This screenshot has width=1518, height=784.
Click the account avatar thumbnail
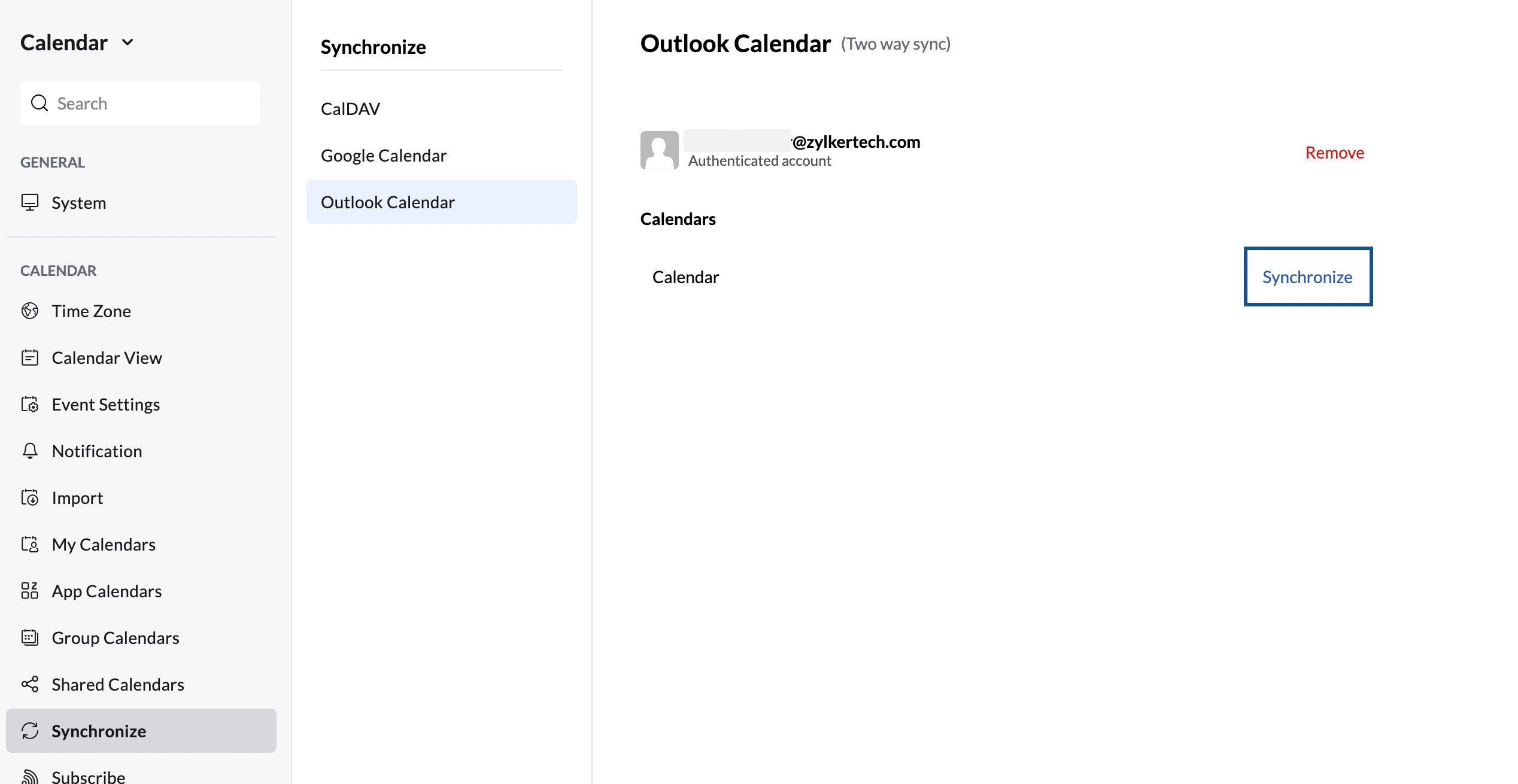coord(660,150)
